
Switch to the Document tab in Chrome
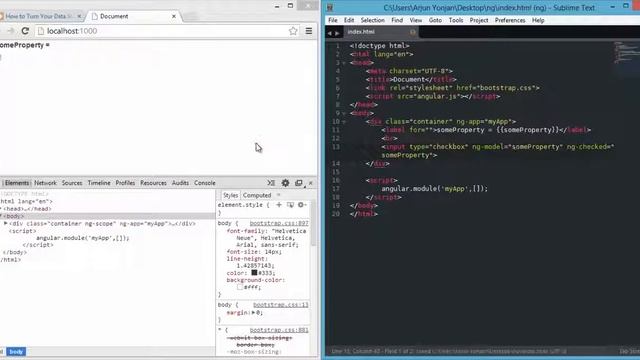click(x=133, y=16)
